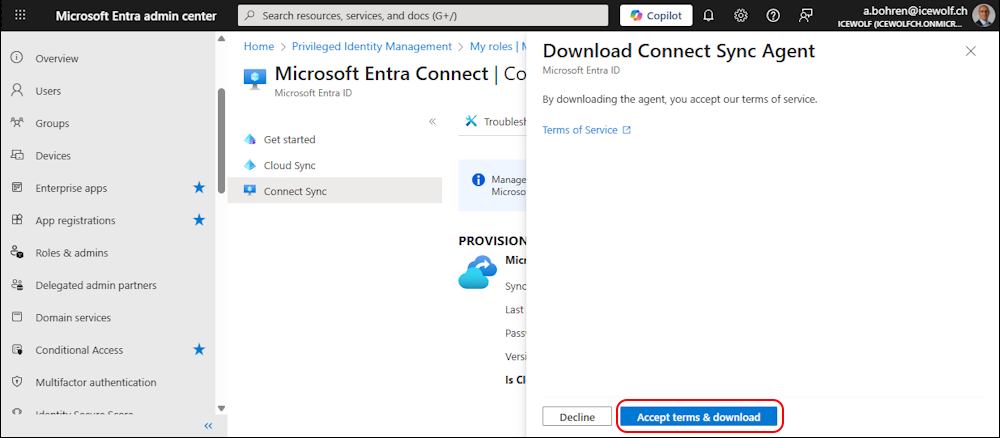This screenshot has height=438, width=1000.
Task: Open the help question mark icon
Action: point(773,15)
